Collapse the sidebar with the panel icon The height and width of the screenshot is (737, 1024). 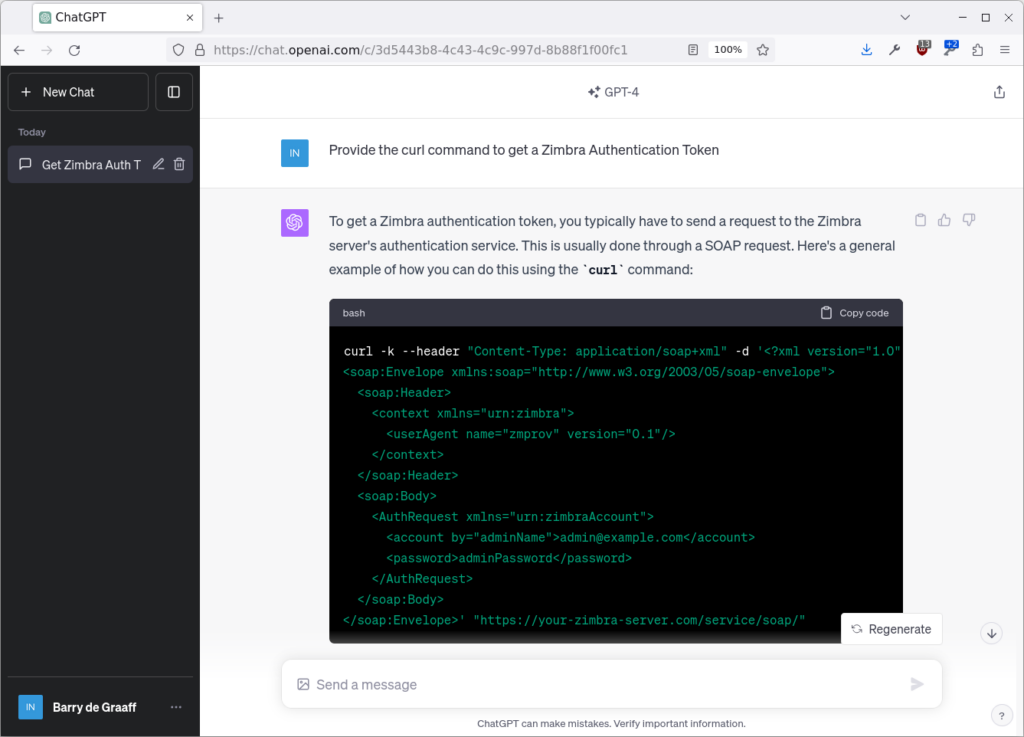(x=173, y=91)
